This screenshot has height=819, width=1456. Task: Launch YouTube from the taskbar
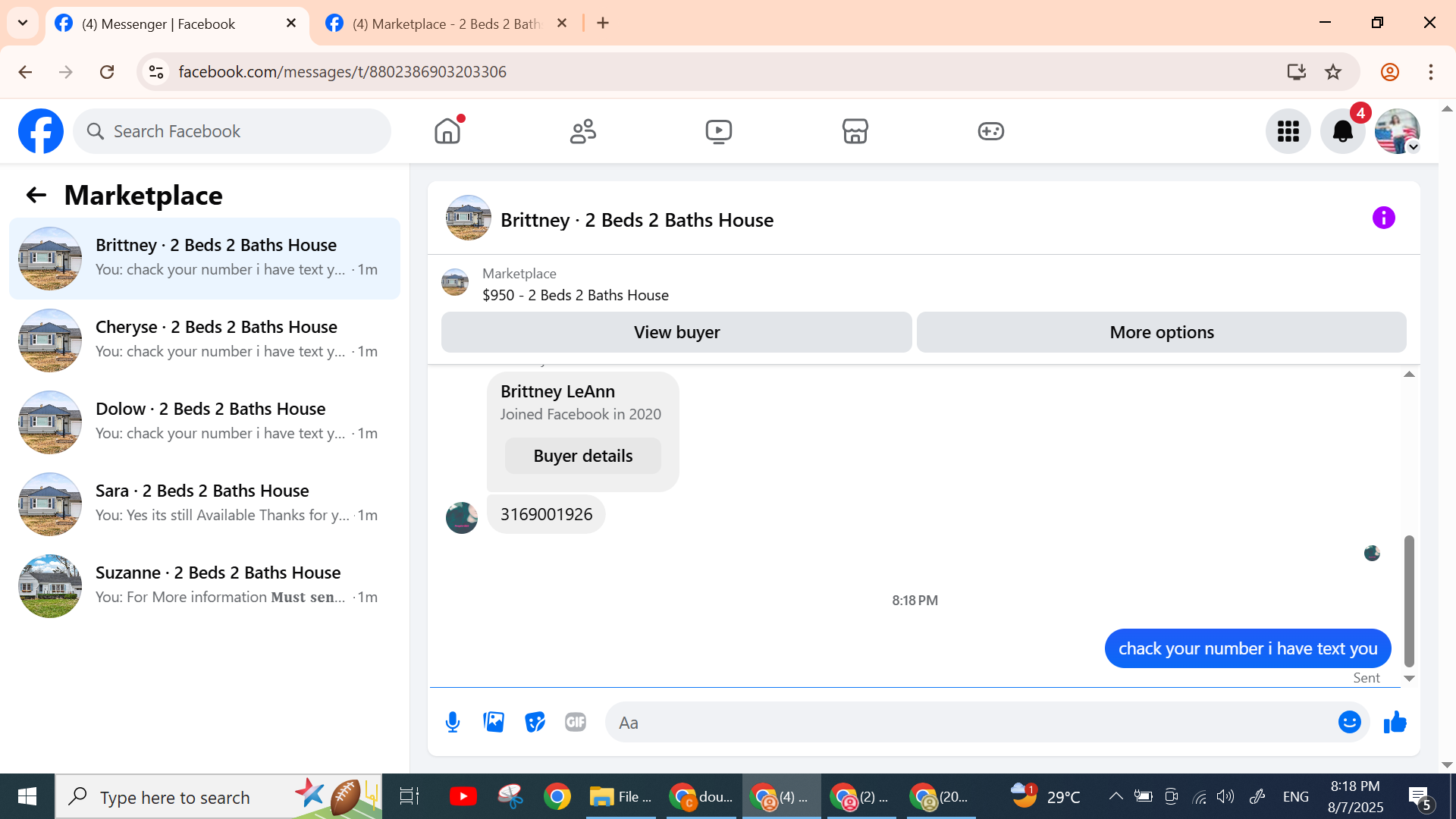463,796
